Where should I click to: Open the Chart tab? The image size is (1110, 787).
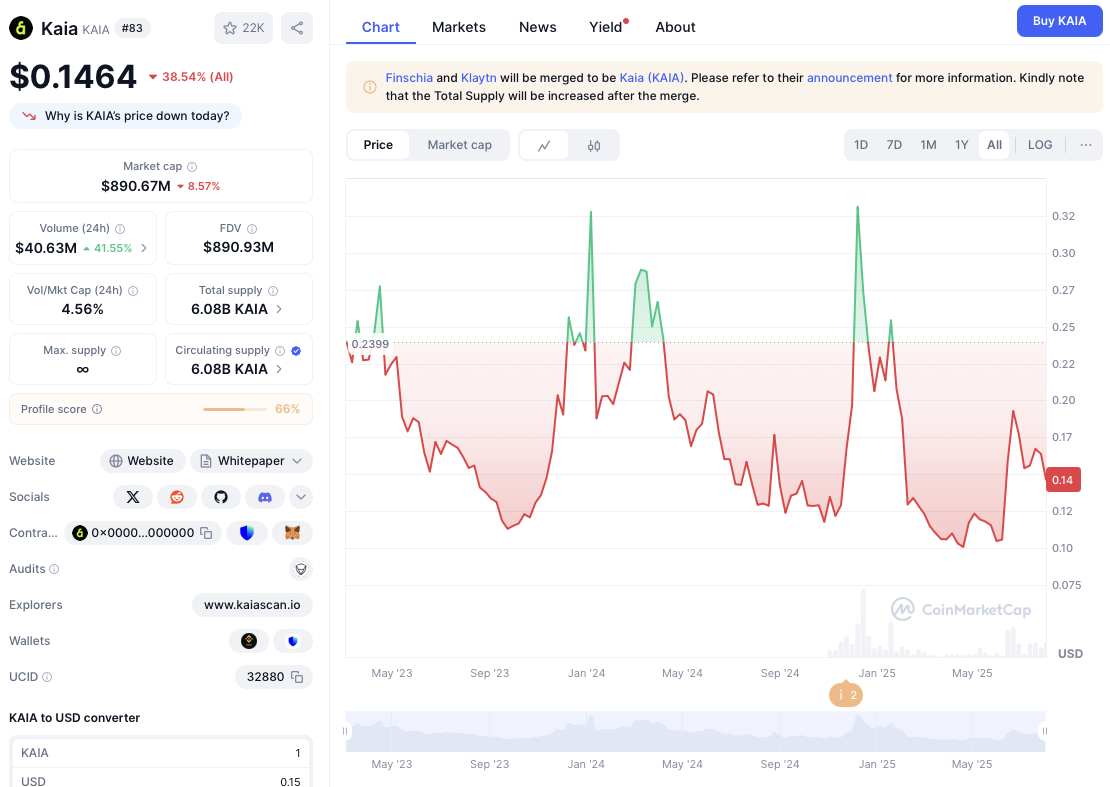pyautogui.click(x=381, y=27)
